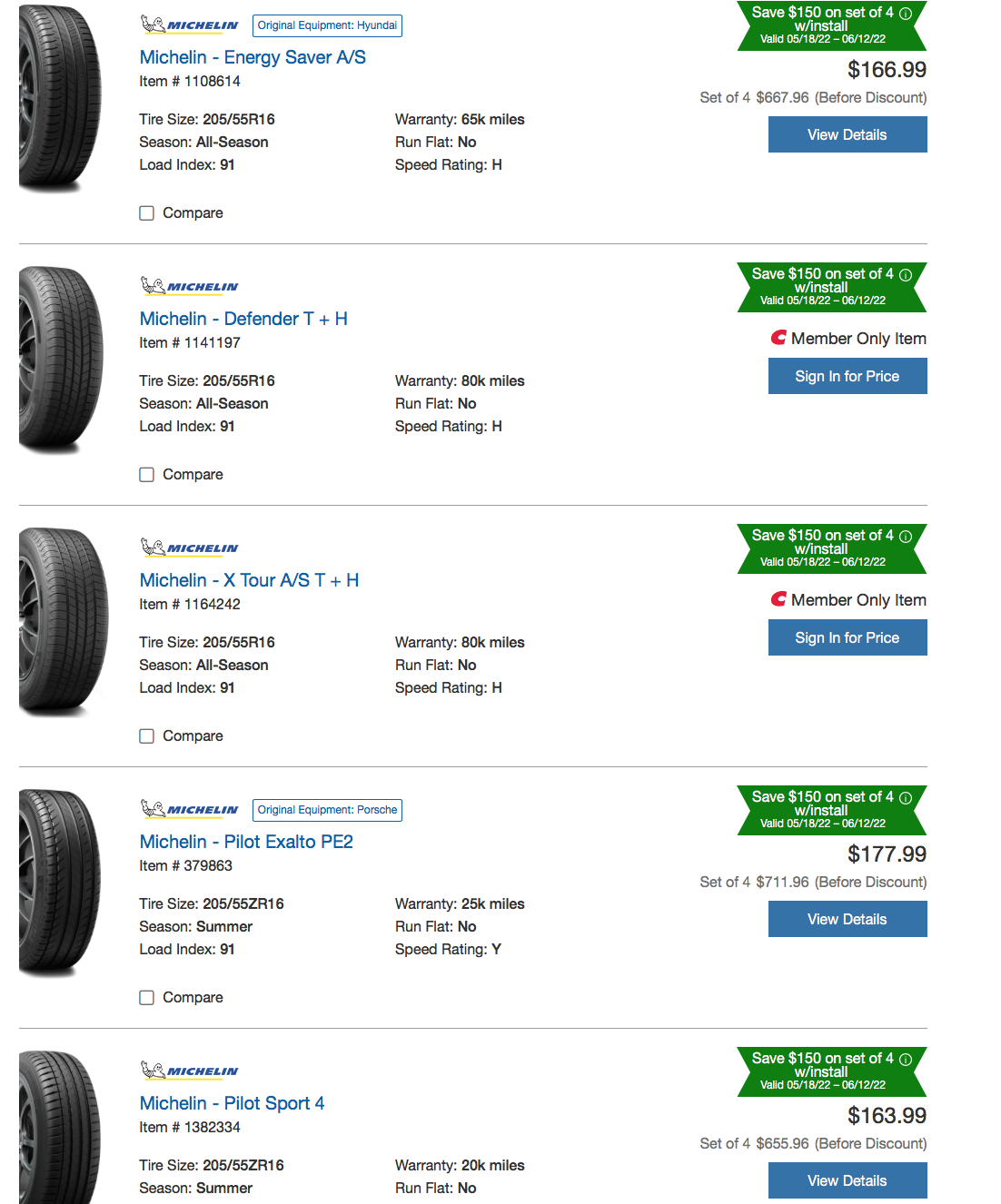Image resolution: width=1001 pixels, height=1204 pixels.
Task: Click Sign In for Price on Defender T + H
Action: coord(847,376)
